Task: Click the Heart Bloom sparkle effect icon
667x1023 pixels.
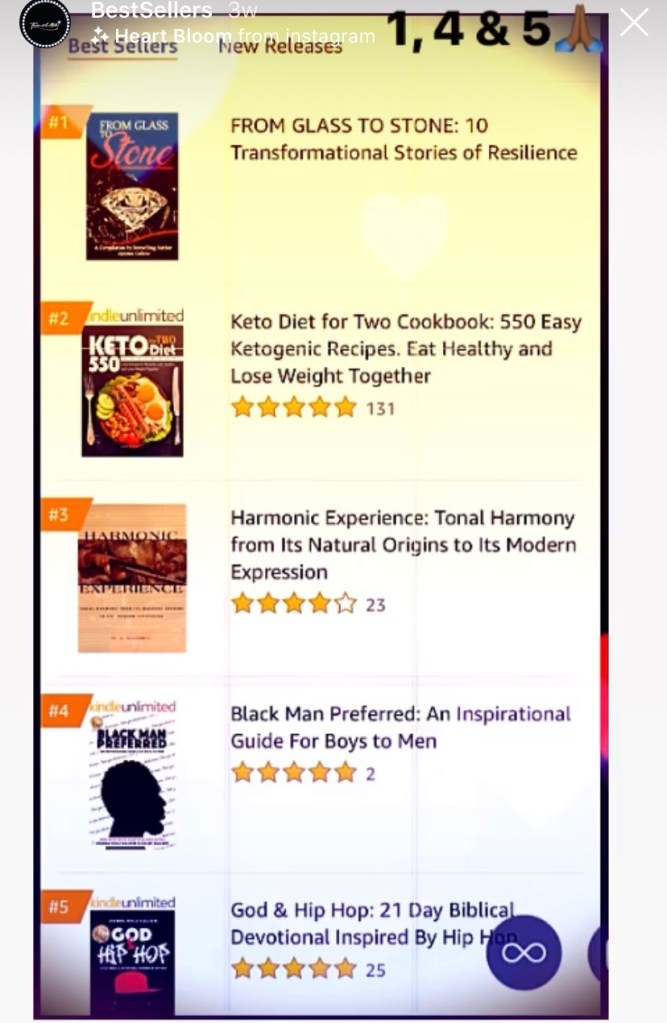Action: (100, 35)
